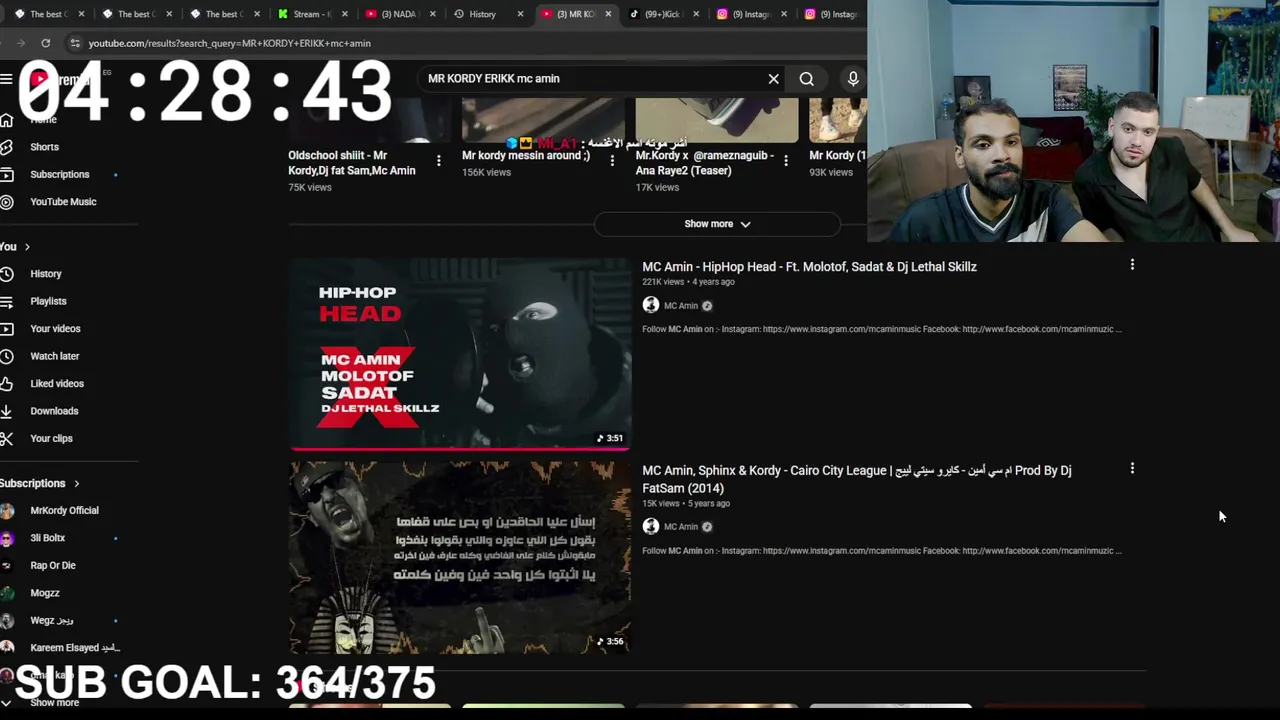
Task: Open Mr.Kordy x Ana Raye2 Teaser title
Action: pos(705,163)
